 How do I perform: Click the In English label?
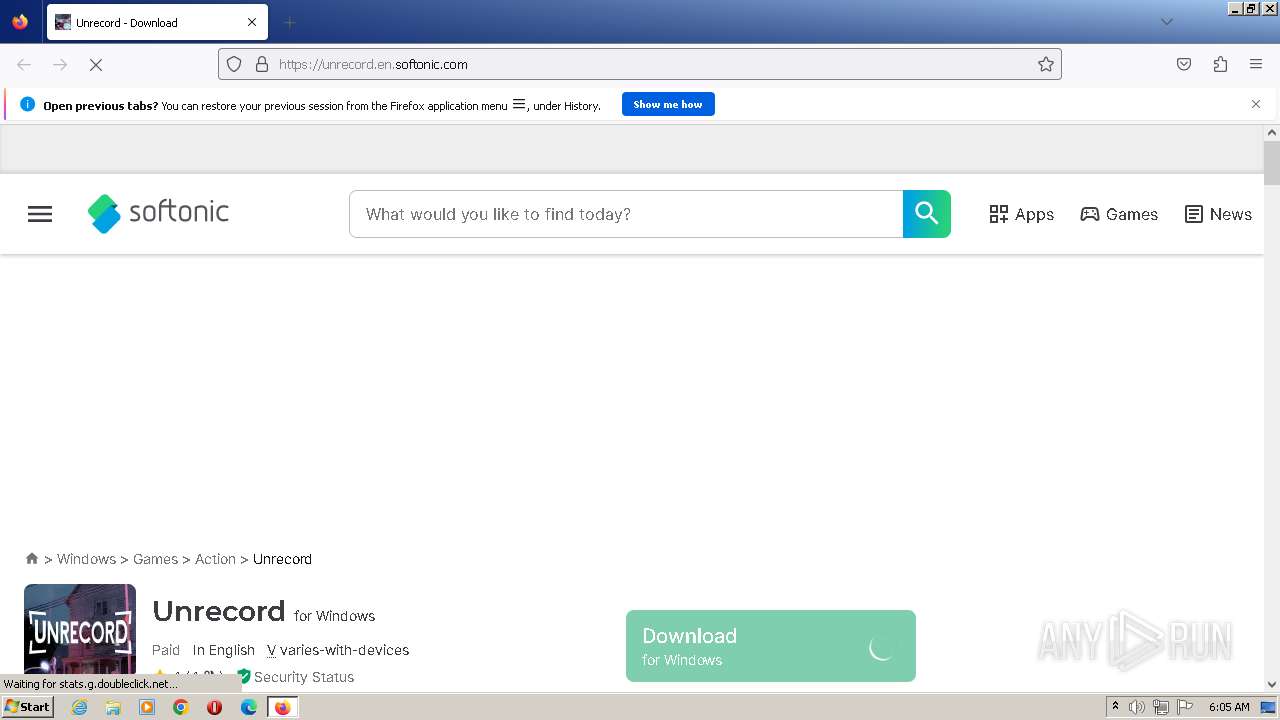click(224, 650)
